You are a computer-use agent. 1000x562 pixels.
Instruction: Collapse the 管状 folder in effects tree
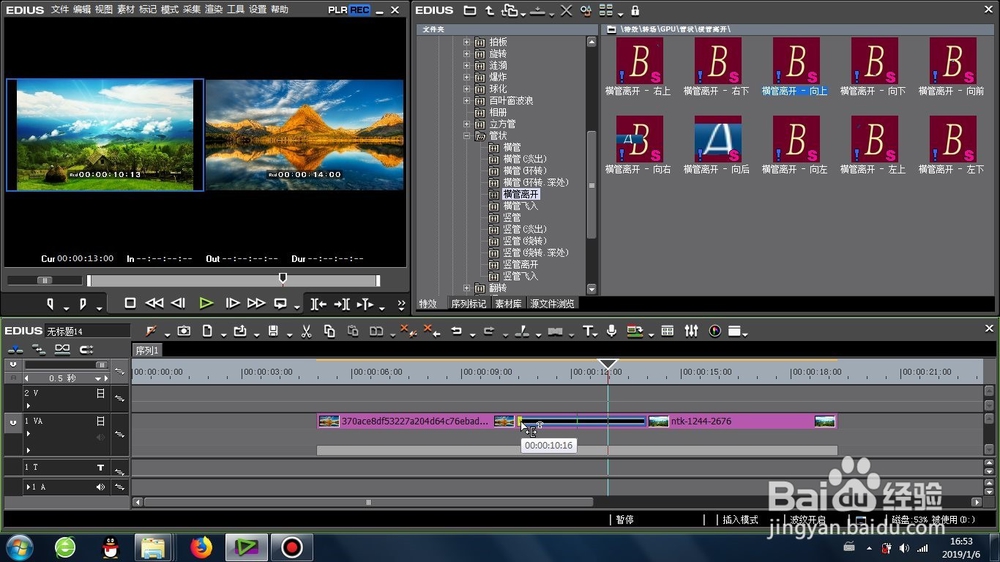tap(466, 136)
